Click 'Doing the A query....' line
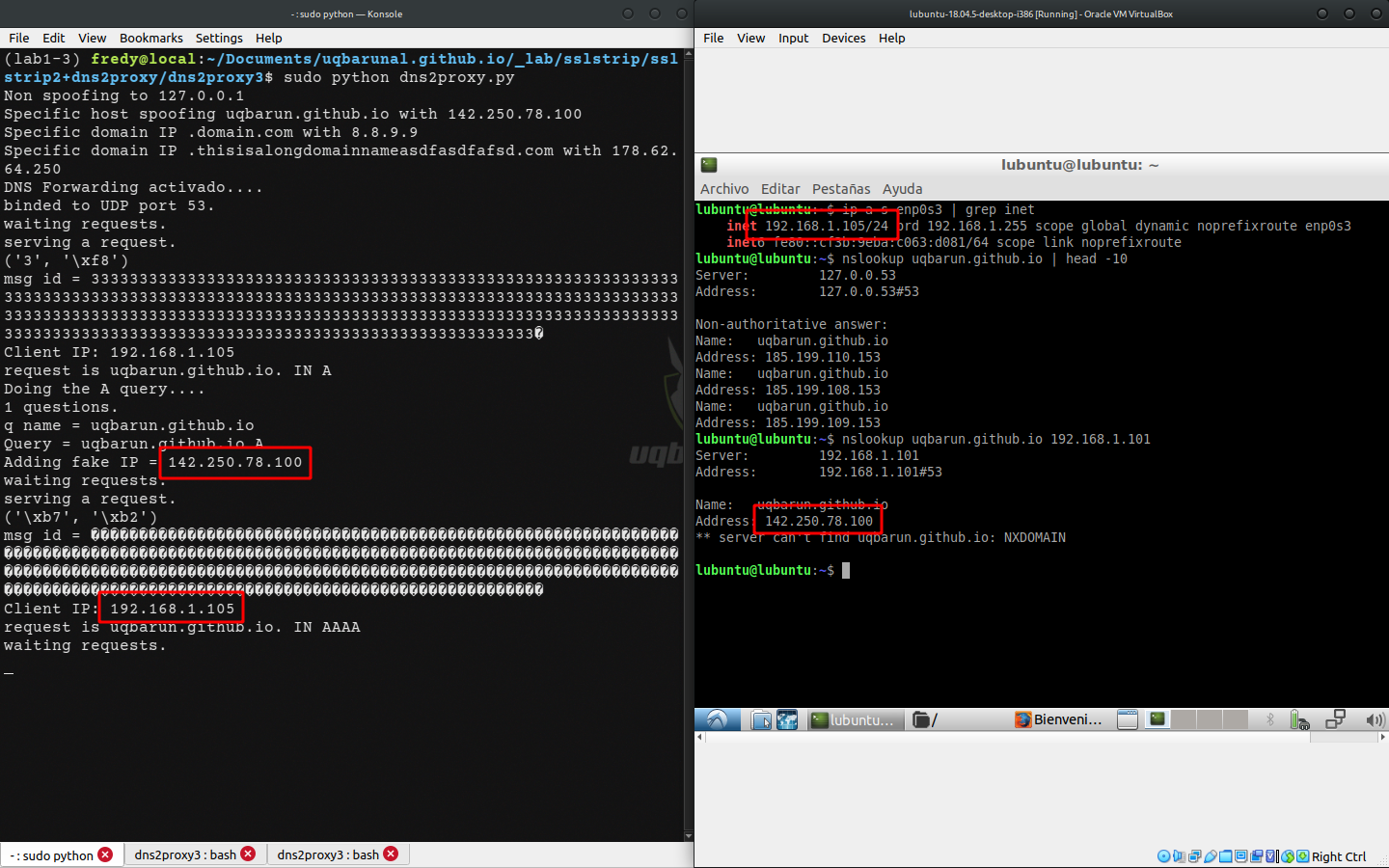The width and height of the screenshot is (1389, 868). (x=104, y=389)
